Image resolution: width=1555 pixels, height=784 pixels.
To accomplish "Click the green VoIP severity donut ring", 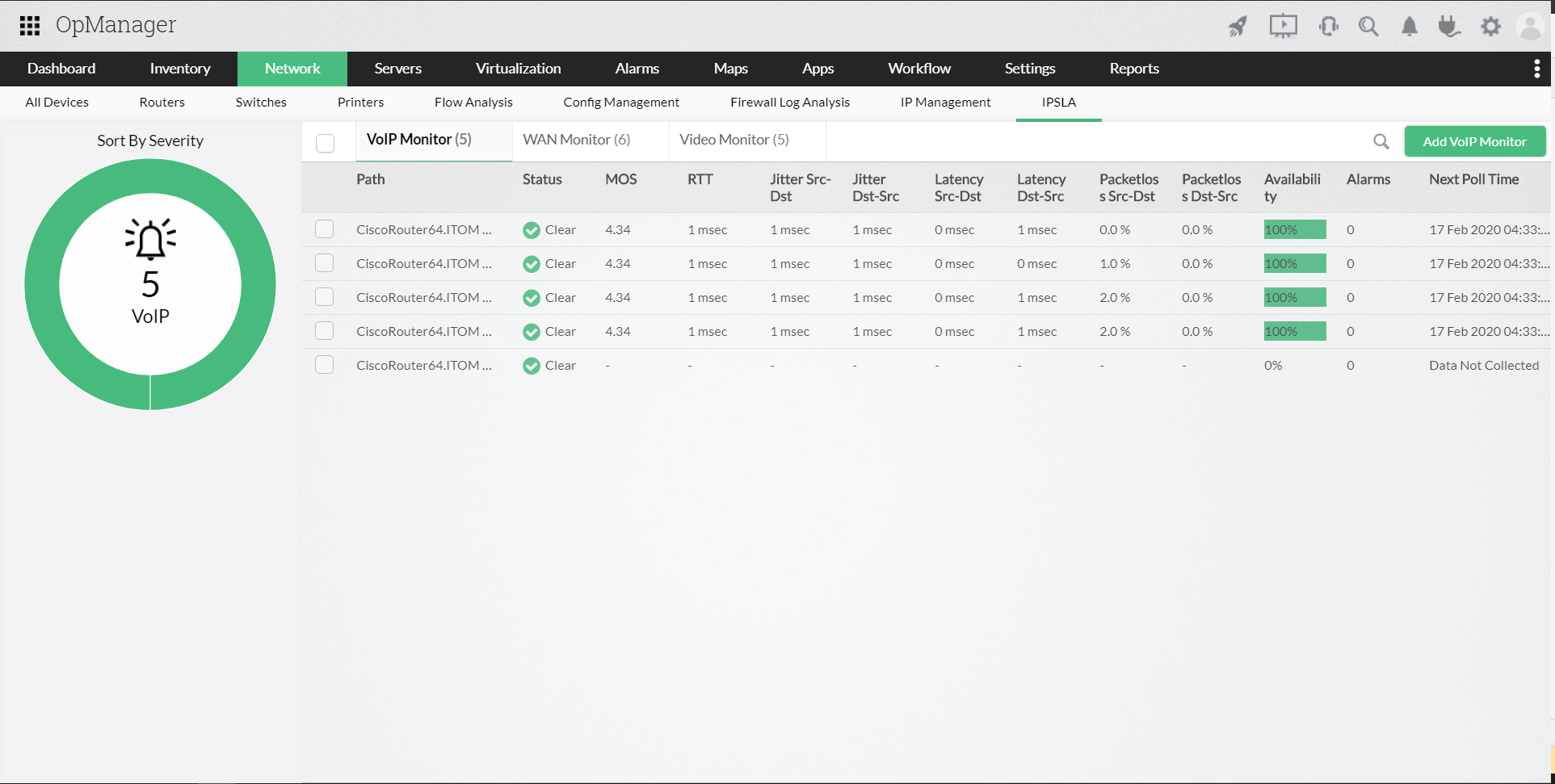I will coord(42,284).
